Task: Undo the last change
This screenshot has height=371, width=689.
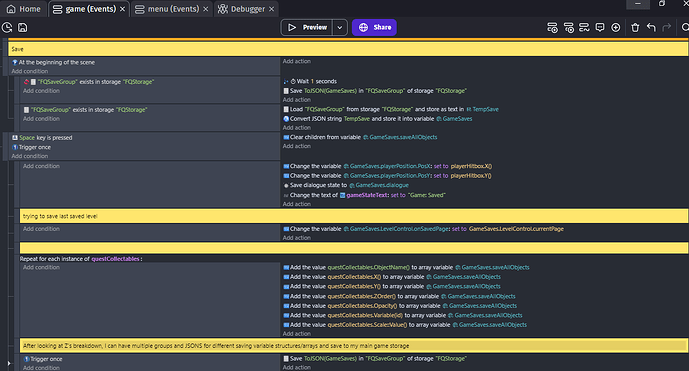Action: 651,28
